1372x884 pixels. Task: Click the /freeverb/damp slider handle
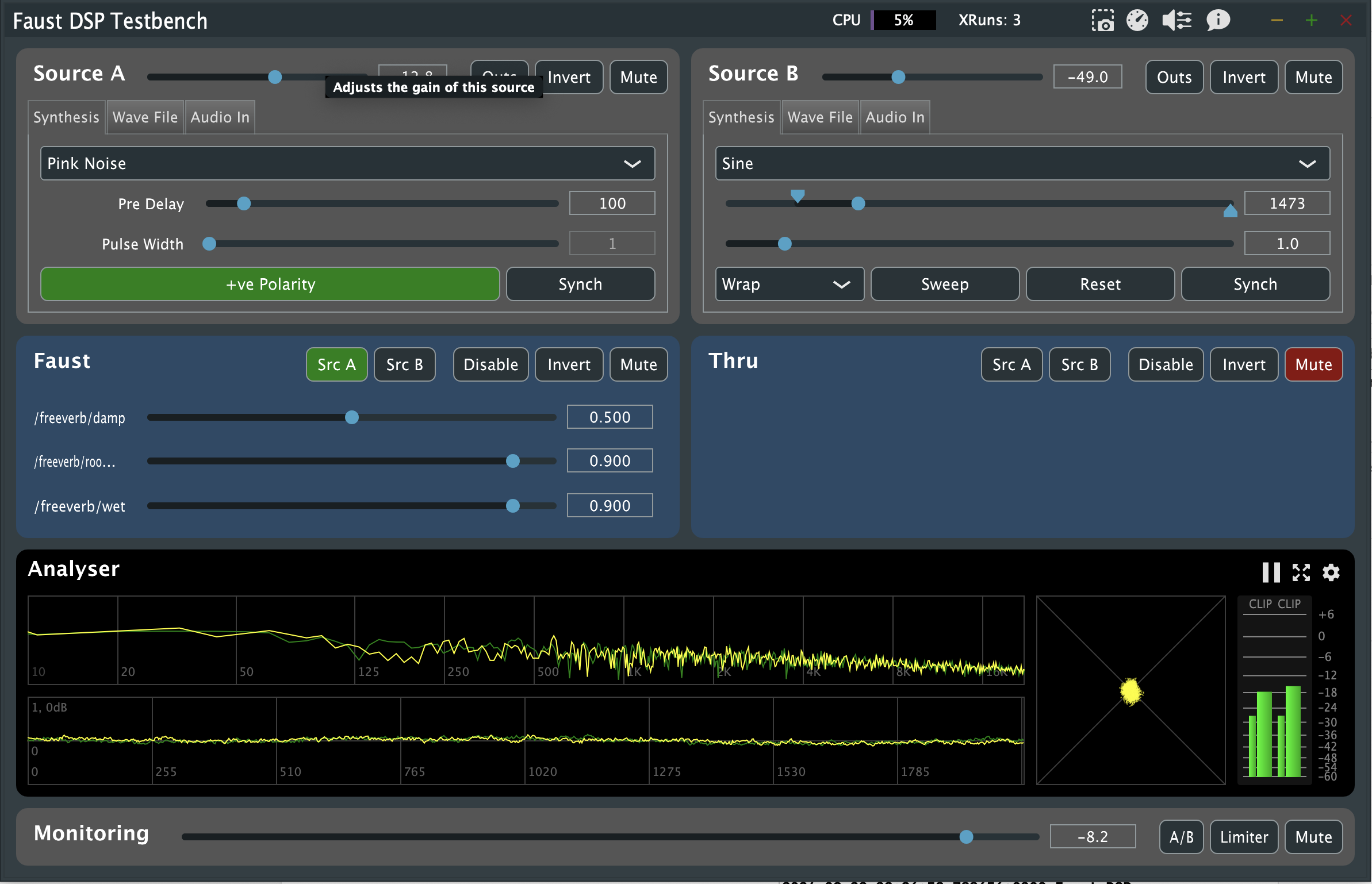(x=352, y=417)
